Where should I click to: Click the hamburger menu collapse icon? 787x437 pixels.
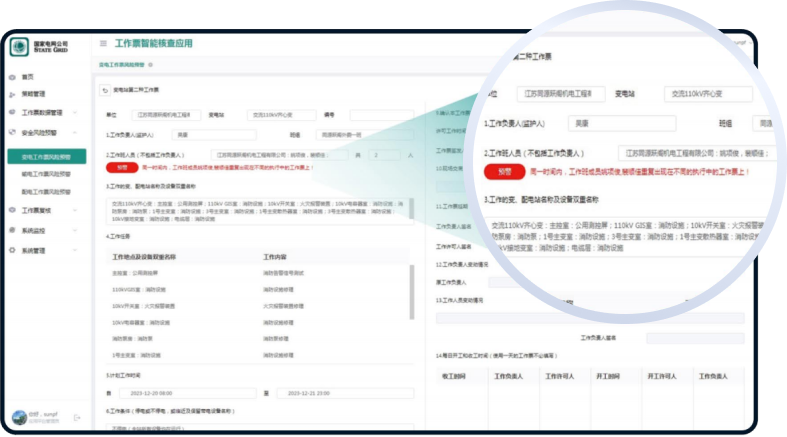point(103,44)
